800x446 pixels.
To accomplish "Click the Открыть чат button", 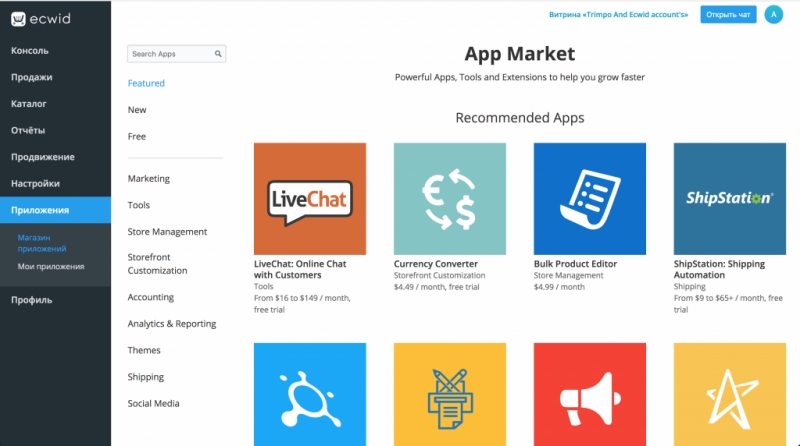I will pos(728,14).
